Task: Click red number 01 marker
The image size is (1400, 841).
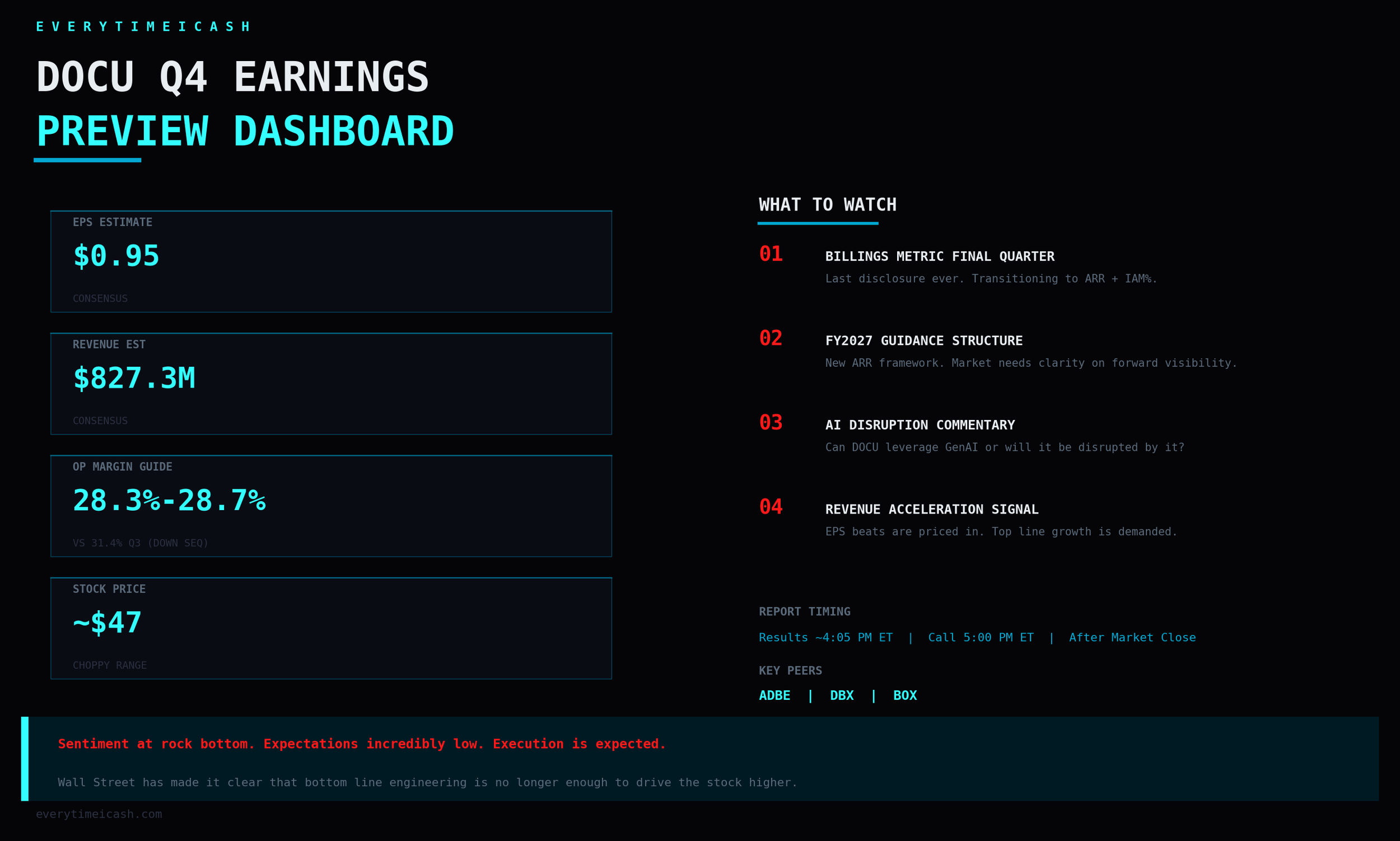Action: (771, 254)
